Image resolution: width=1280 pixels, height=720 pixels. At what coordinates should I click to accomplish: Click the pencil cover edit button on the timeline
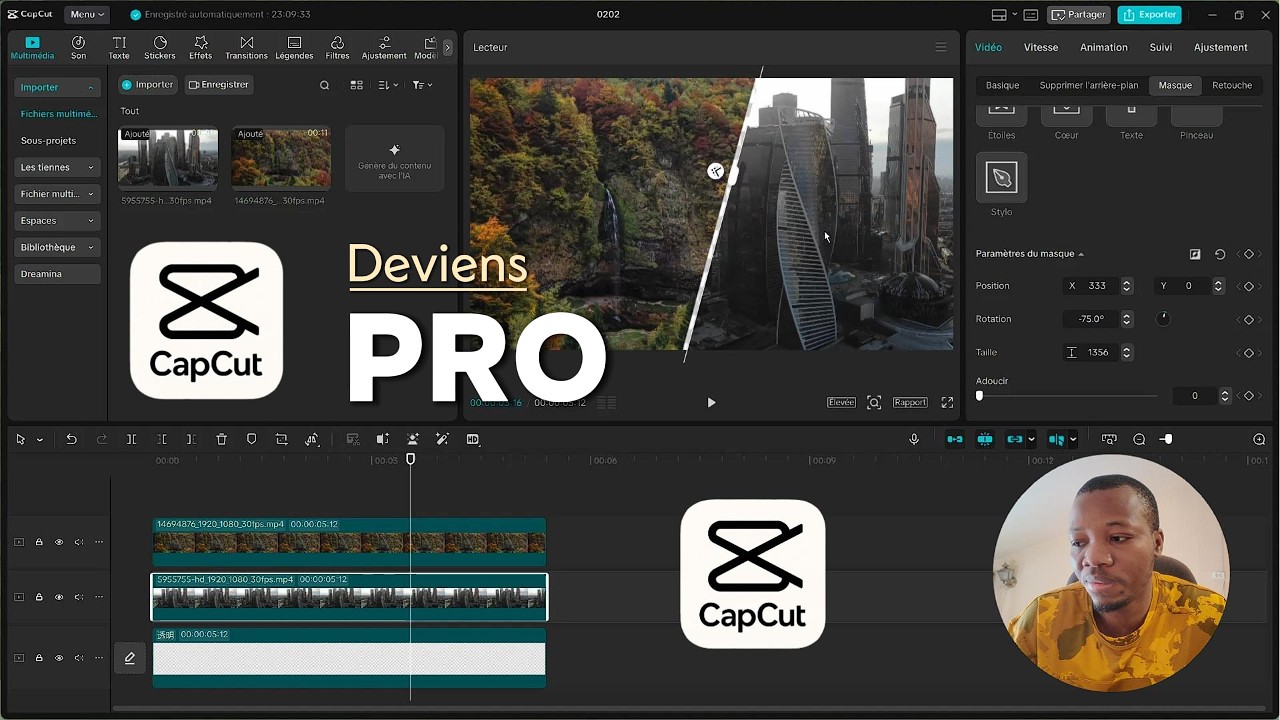point(130,658)
